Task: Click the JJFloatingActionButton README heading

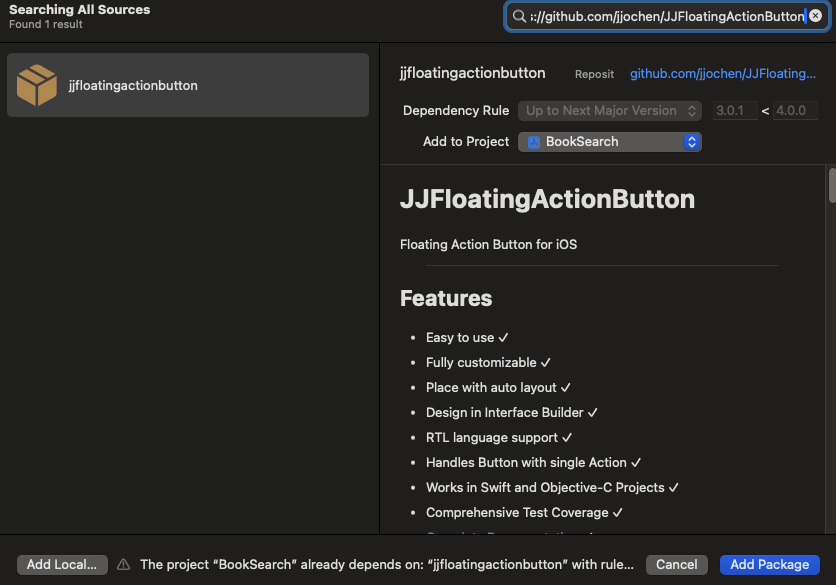Action: click(x=547, y=199)
